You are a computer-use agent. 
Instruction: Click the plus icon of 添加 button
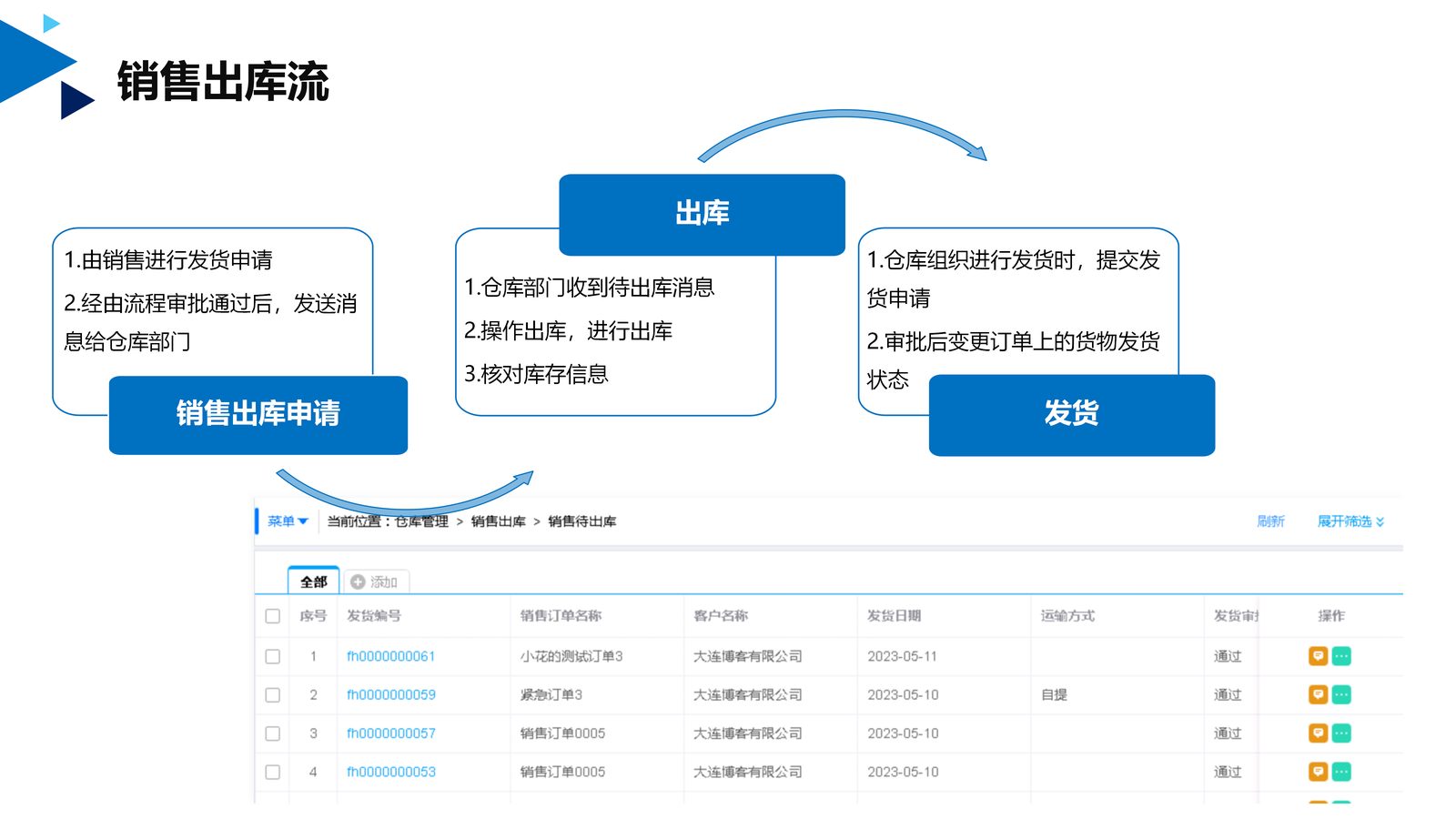pyautogui.click(x=358, y=581)
